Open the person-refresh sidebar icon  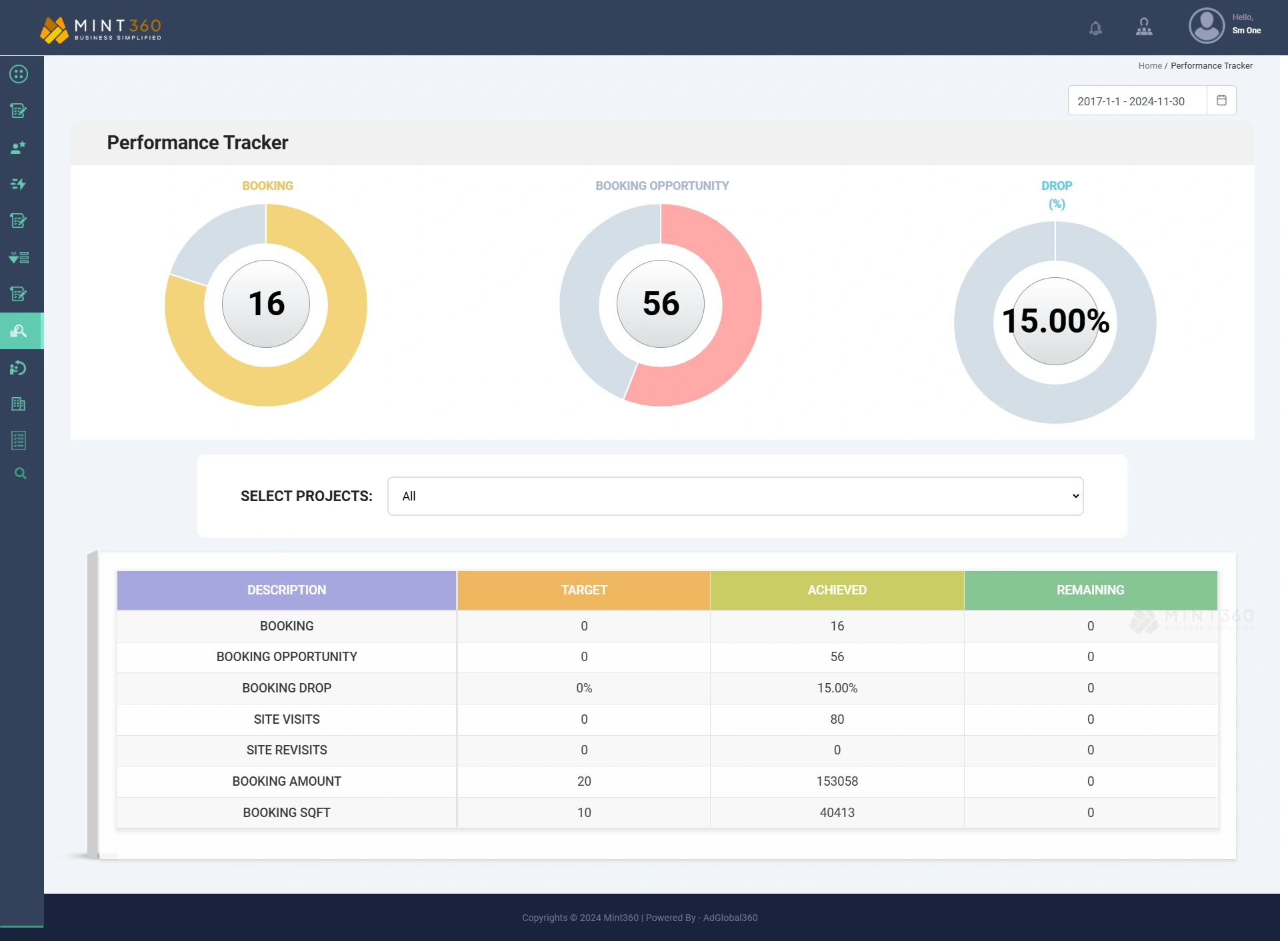pos(19,368)
